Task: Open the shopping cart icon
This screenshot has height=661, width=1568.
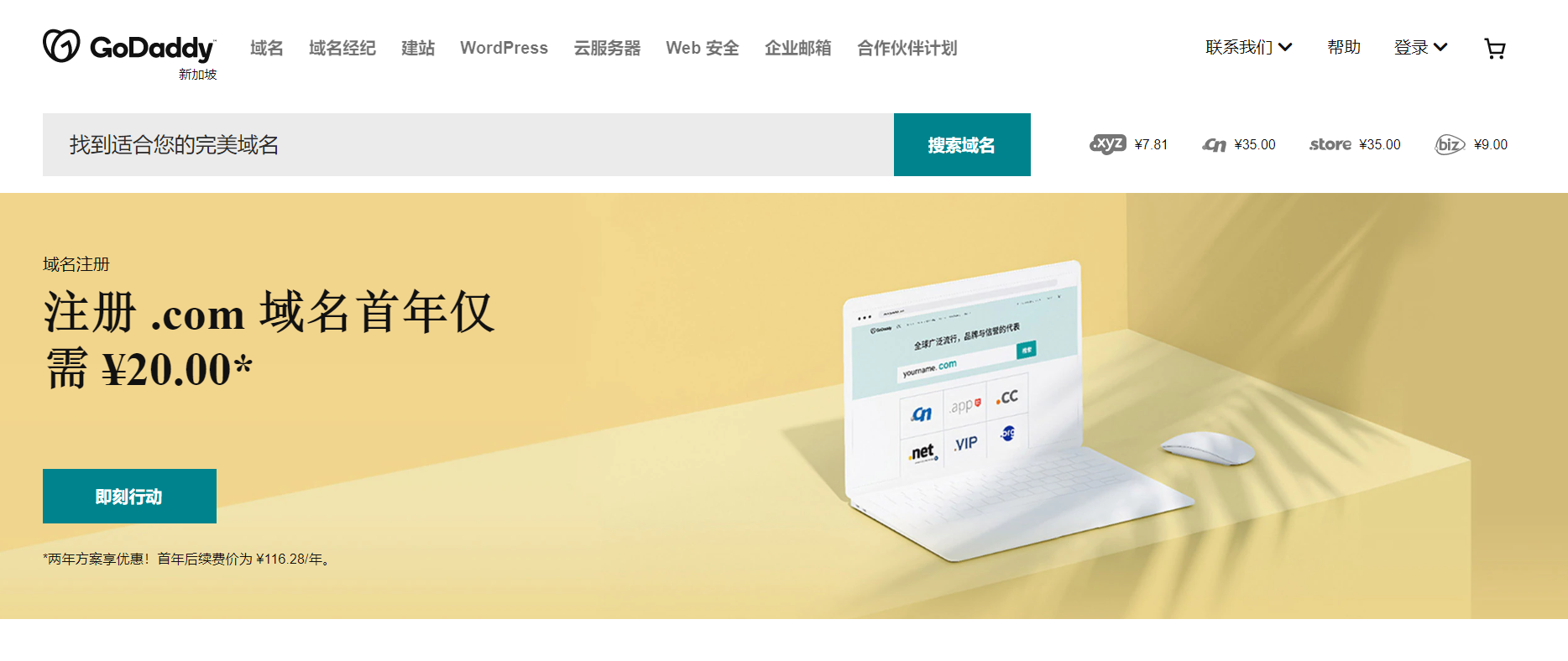Action: click(x=1495, y=49)
